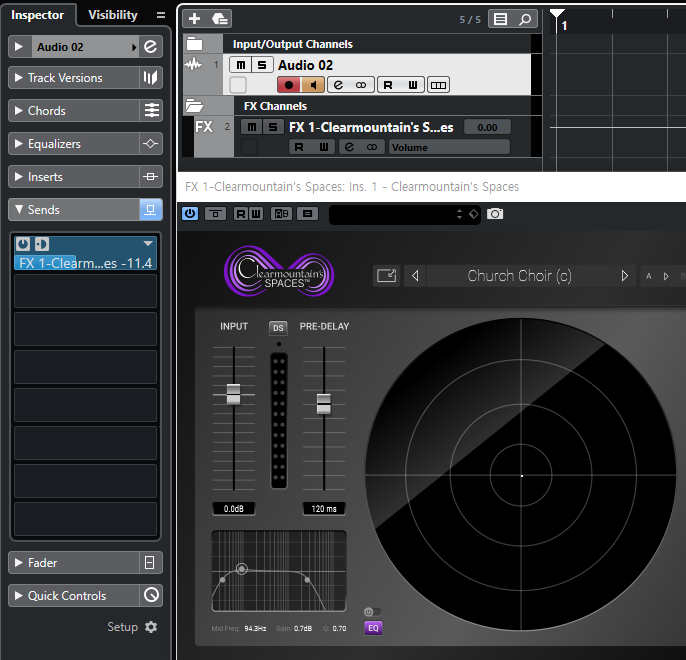The width and height of the screenshot is (686, 660).
Task: Click the 0.0dB input value field
Action: coord(234,509)
